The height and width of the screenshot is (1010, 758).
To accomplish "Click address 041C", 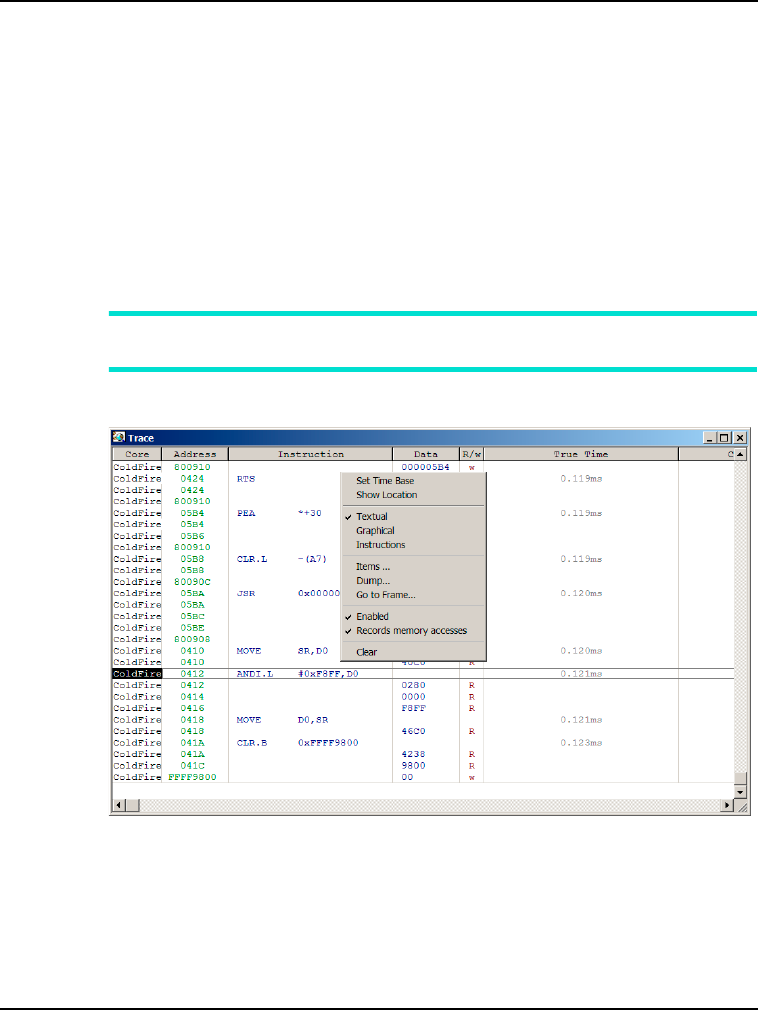I will 192,766.
